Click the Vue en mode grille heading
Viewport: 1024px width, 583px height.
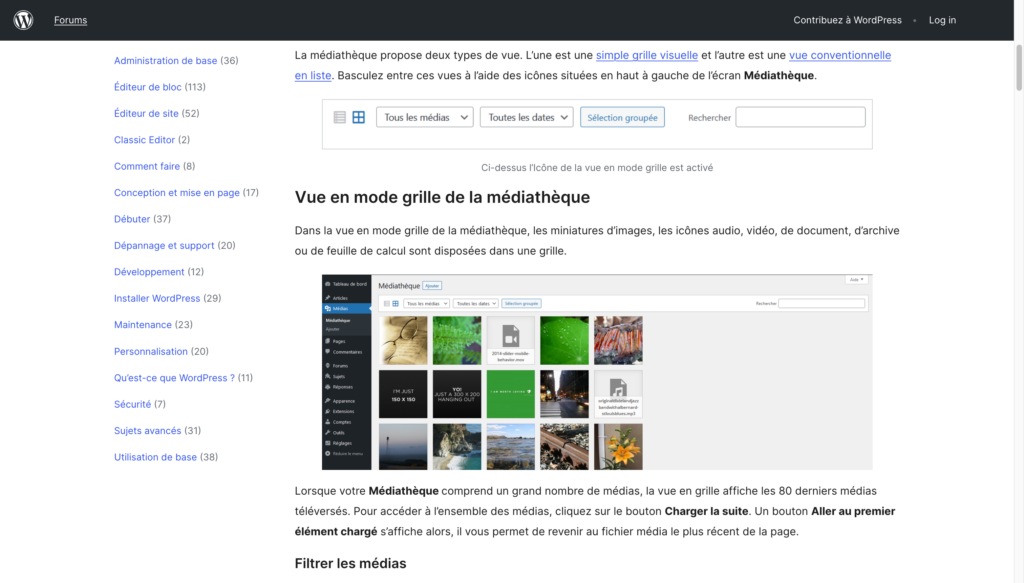pos(442,197)
